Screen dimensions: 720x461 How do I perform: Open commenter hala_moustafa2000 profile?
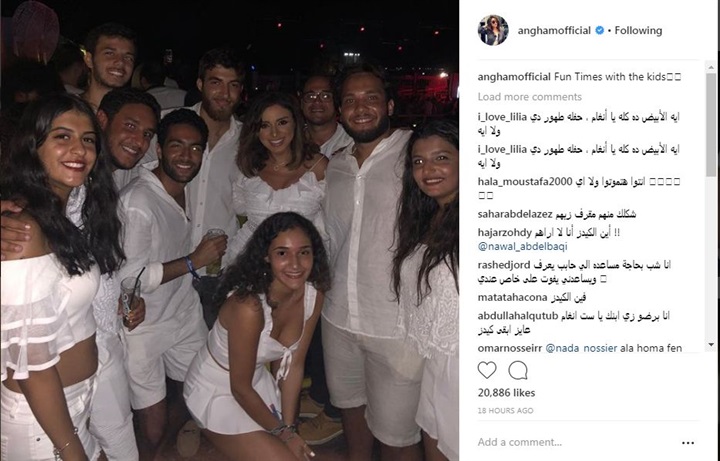coord(525,182)
